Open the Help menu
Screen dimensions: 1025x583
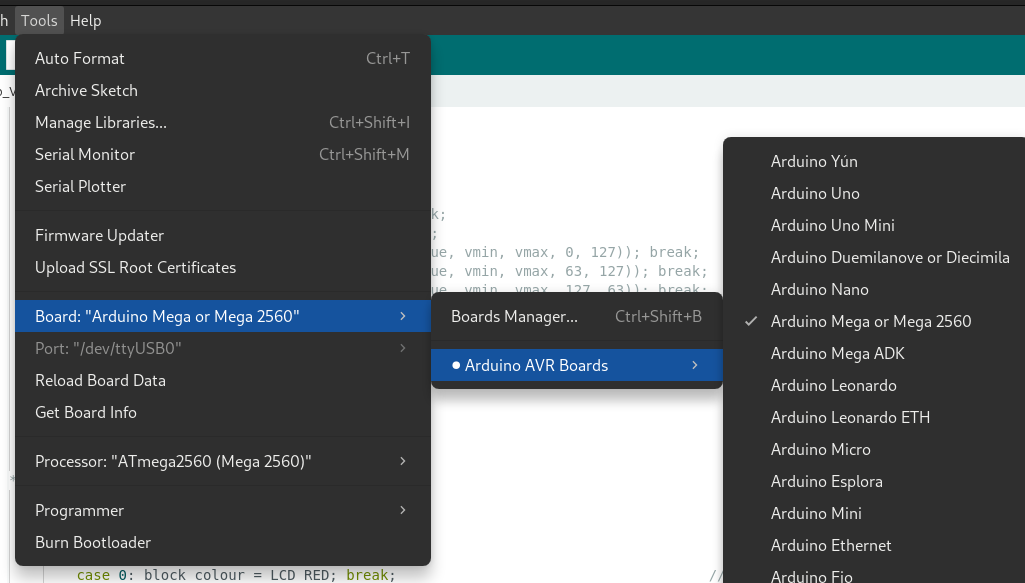point(86,20)
